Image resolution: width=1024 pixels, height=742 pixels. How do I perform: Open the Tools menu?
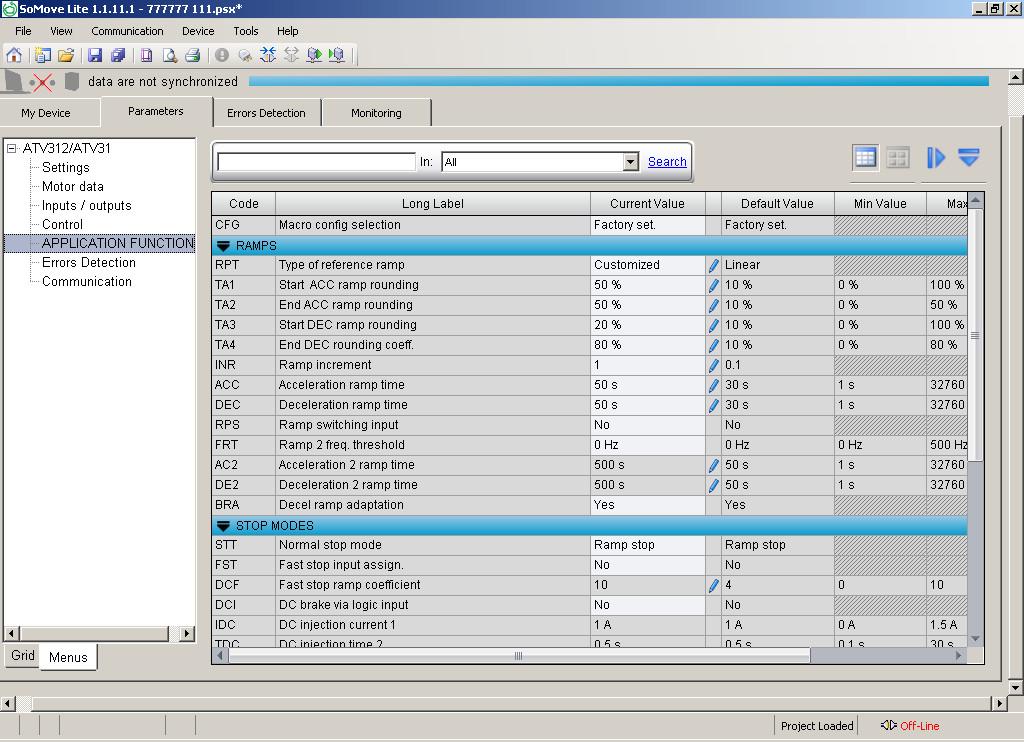tap(246, 31)
